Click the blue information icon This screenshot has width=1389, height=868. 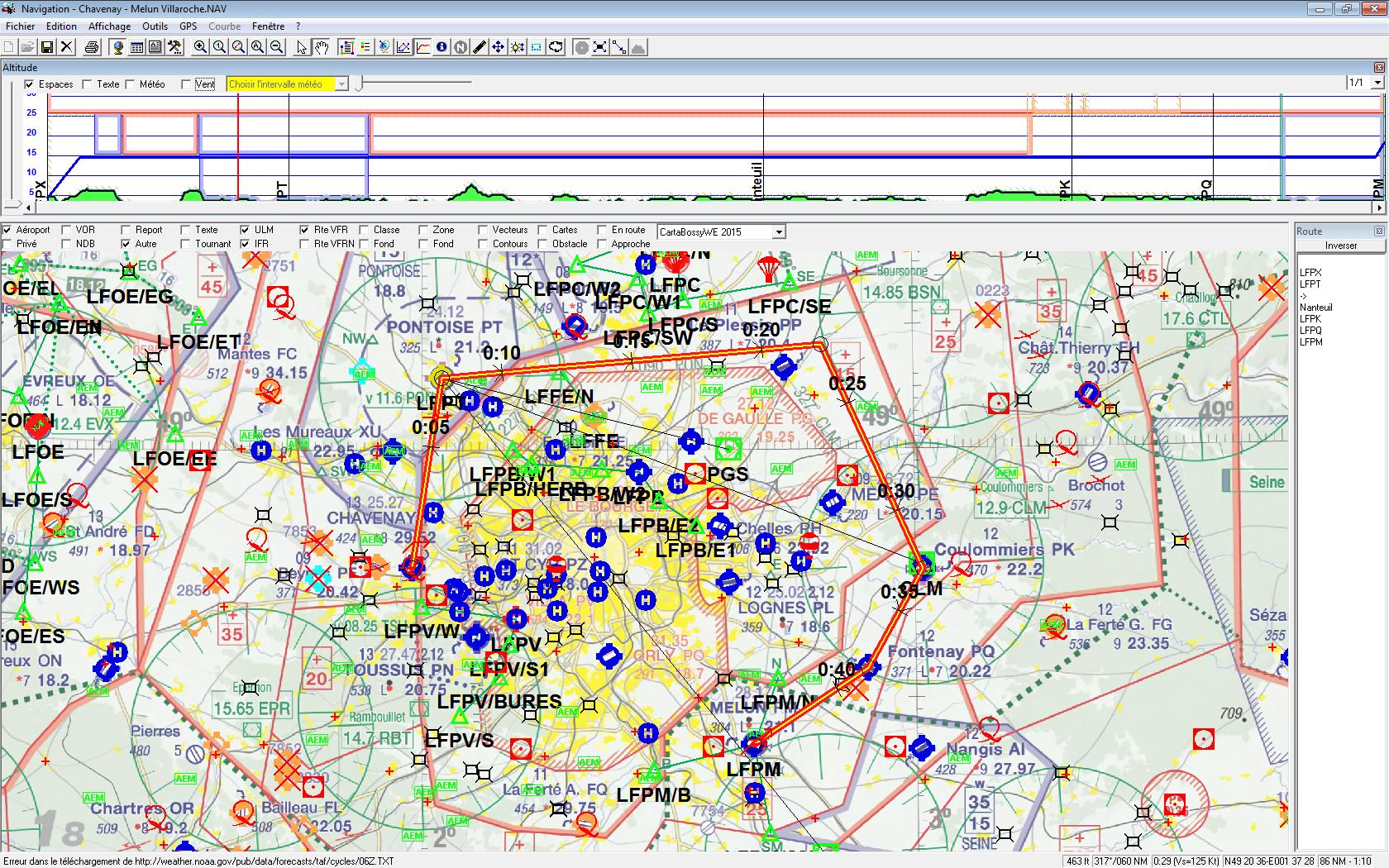tap(442, 47)
